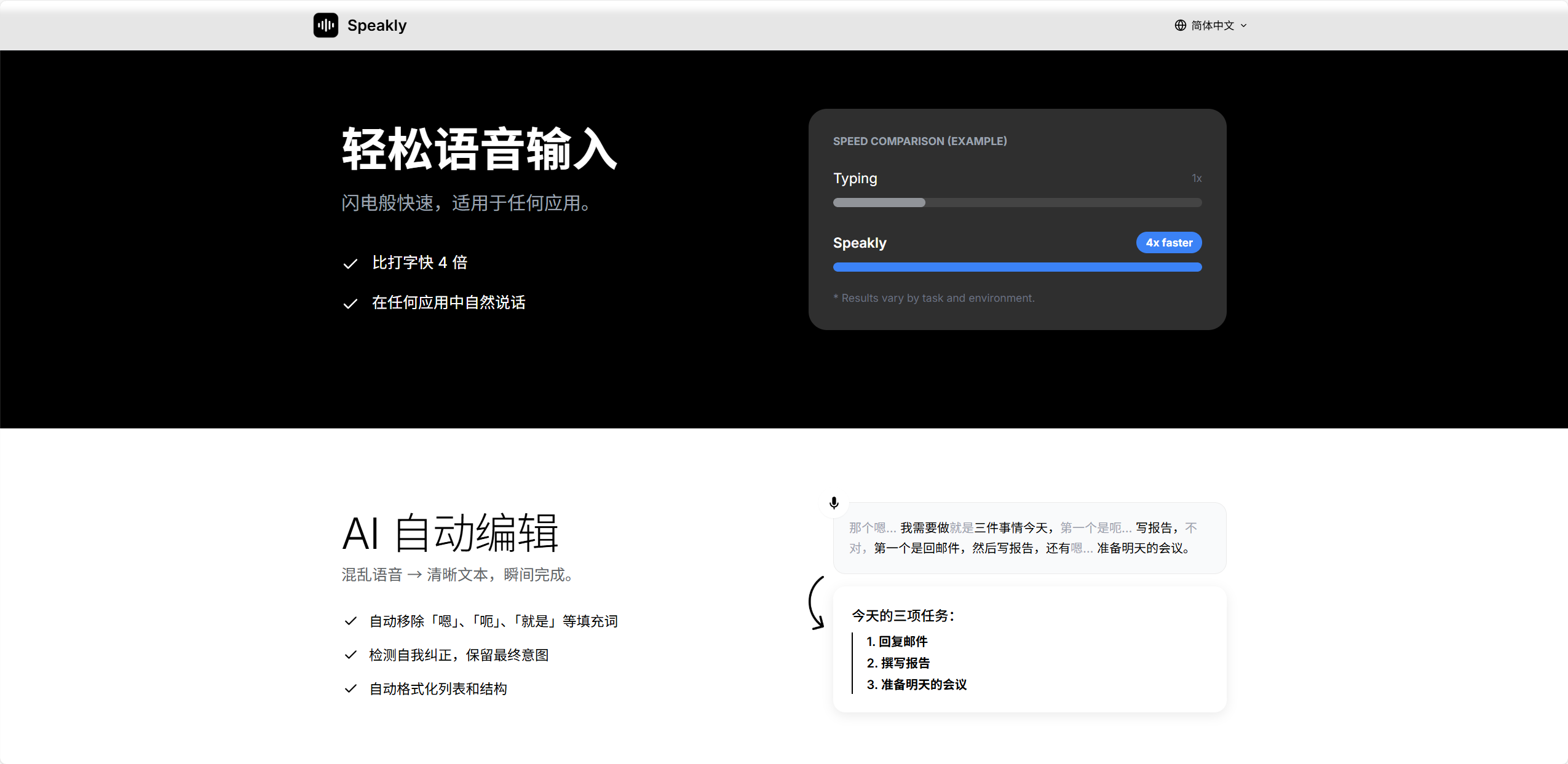Click the 在任何应用中自然说话 text
Image resolution: width=1568 pixels, height=764 pixels.
click(449, 302)
